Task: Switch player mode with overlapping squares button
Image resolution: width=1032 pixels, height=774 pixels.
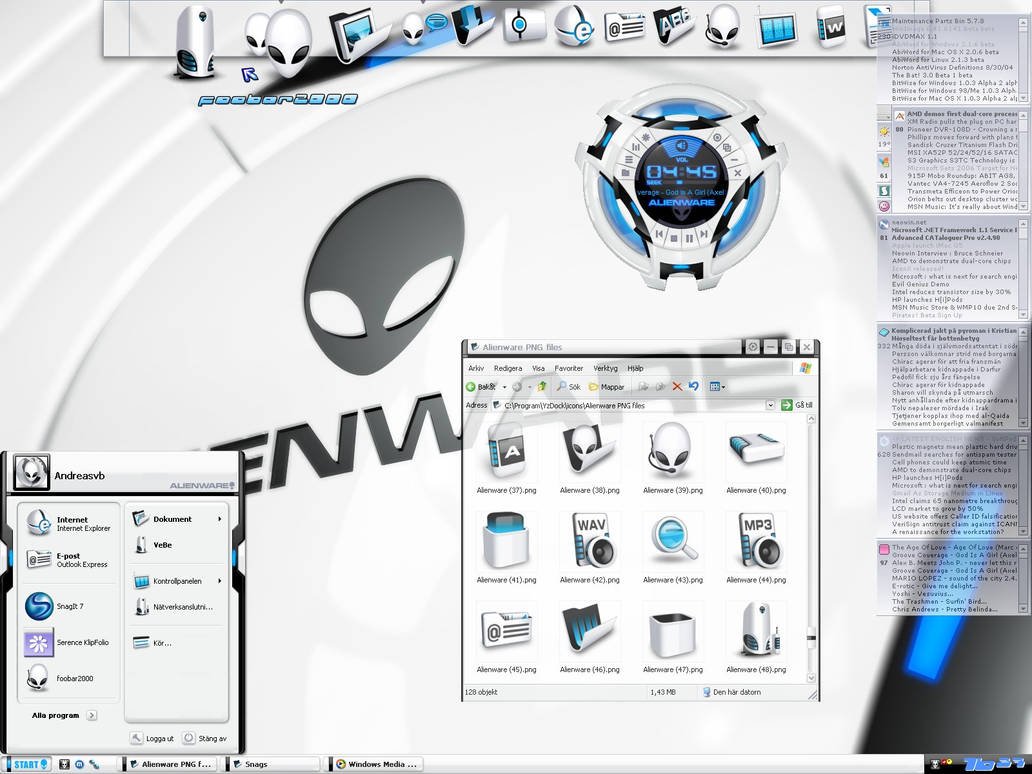Action: [x=727, y=147]
